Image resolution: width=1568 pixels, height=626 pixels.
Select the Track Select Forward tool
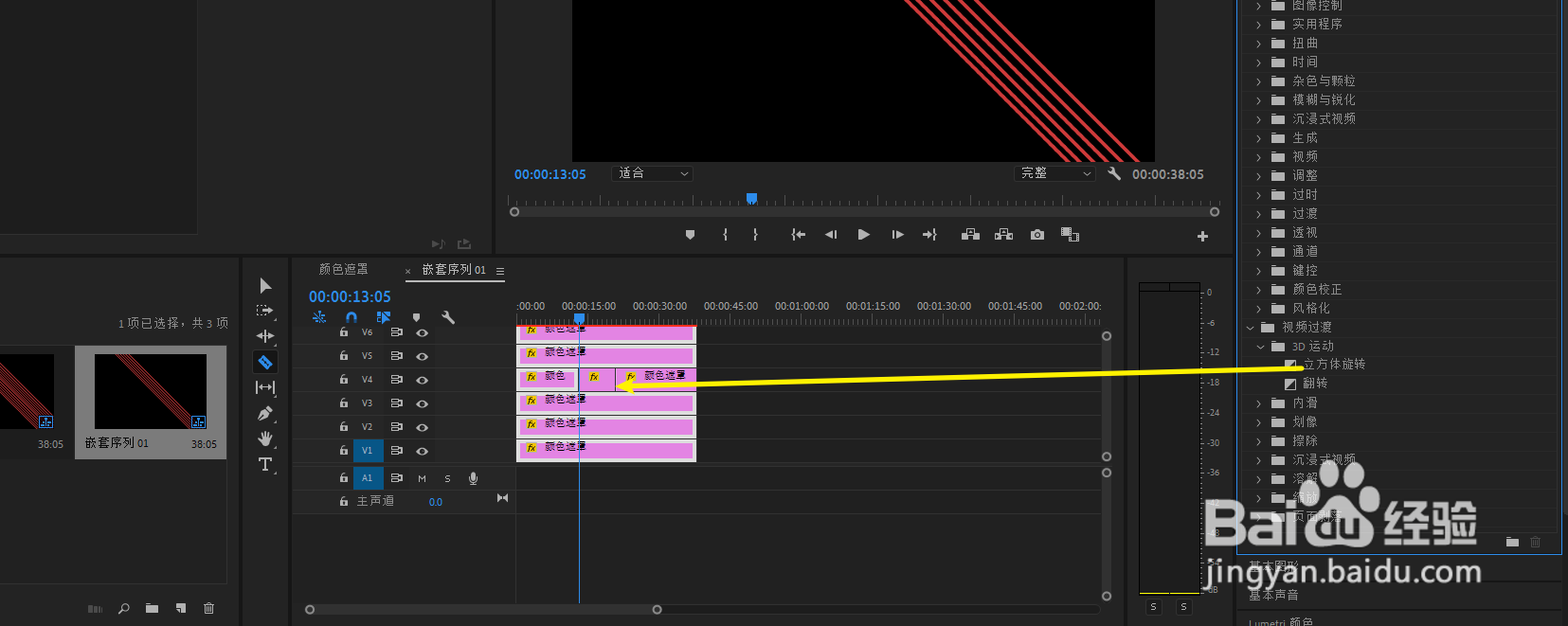[264, 311]
